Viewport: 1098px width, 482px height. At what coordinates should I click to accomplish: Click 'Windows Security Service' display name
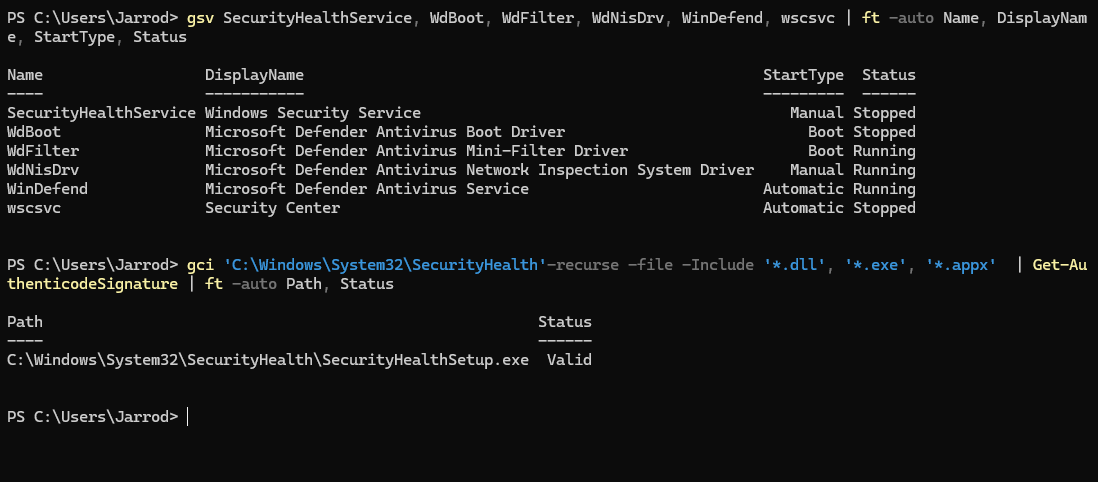tap(313, 113)
